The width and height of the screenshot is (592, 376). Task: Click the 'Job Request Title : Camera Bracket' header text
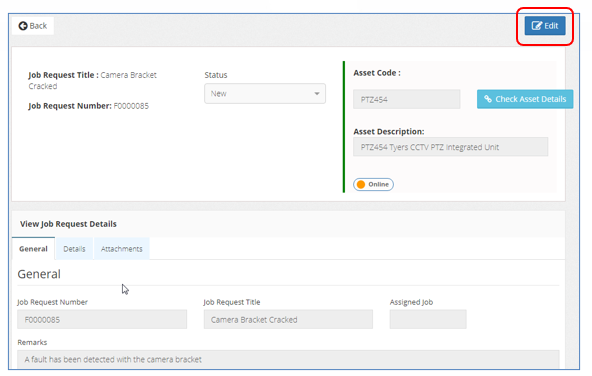coord(92,75)
